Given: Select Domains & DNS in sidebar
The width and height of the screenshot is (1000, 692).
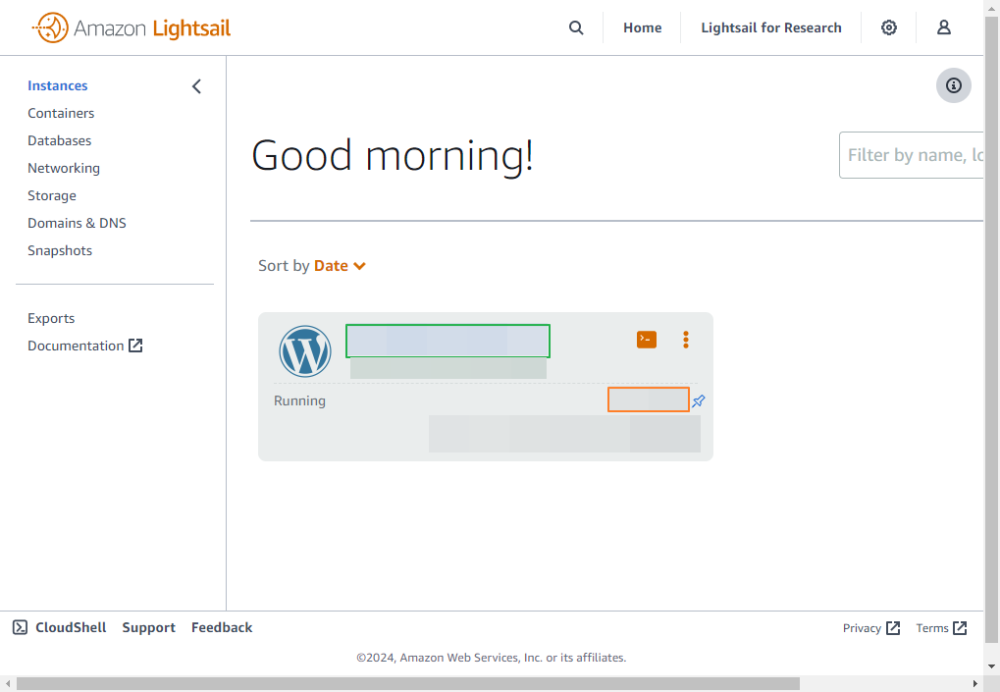Looking at the screenshot, I should (x=77, y=223).
